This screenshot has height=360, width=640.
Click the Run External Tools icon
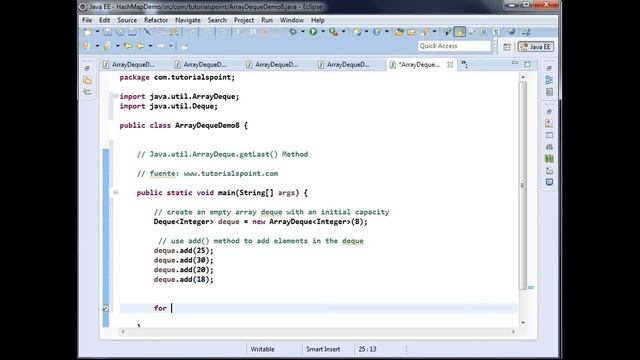click(x=334, y=32)
